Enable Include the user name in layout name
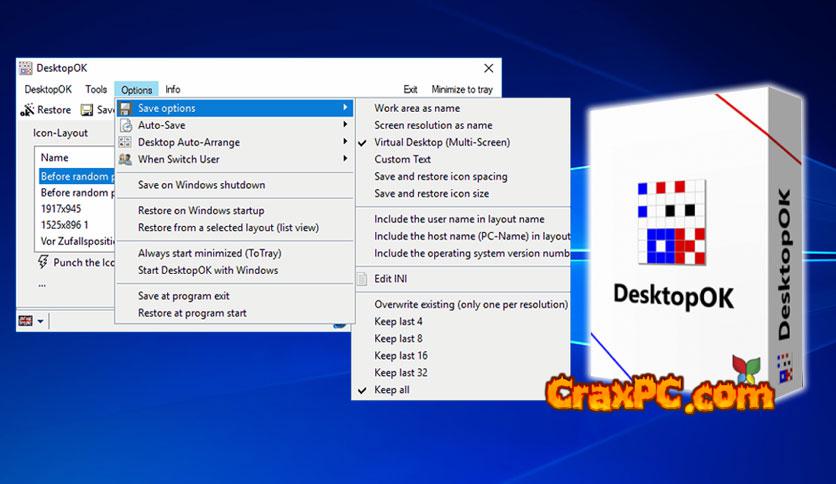This screenshot has height=484, width=836. point(459,219)
